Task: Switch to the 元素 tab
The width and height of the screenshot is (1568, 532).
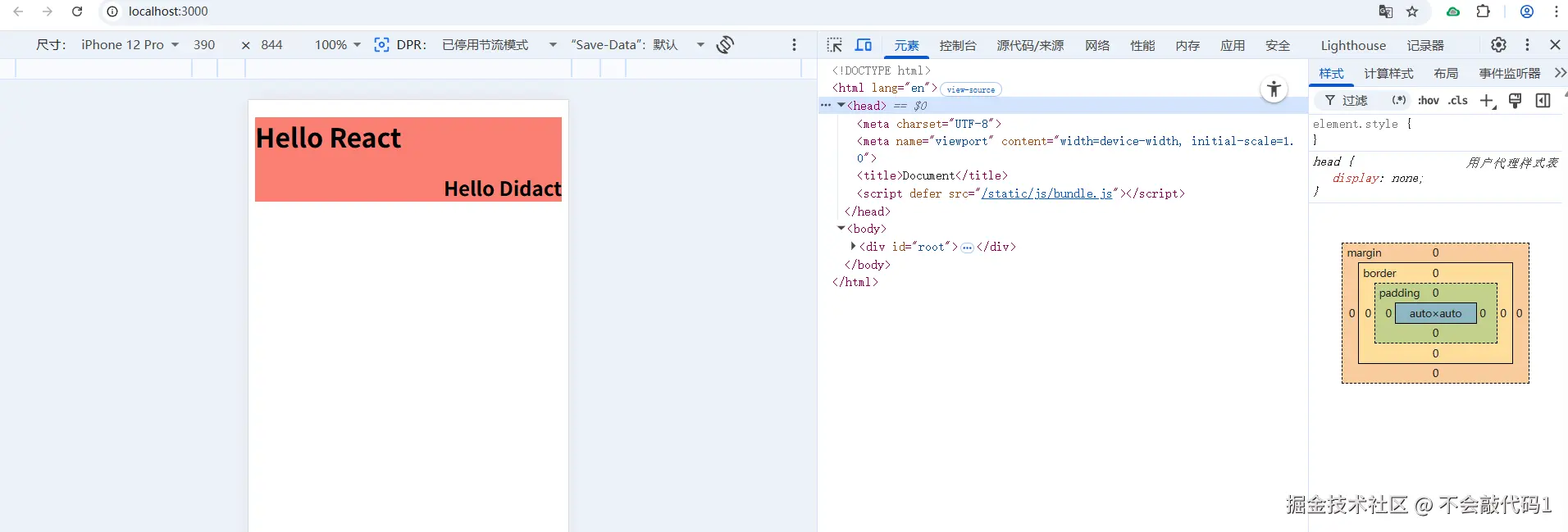Action: click(906, 46)
